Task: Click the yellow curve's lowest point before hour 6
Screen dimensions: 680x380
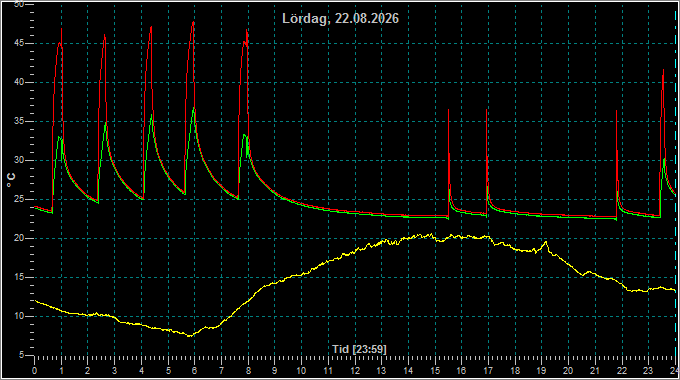Action: click(189, 336)
